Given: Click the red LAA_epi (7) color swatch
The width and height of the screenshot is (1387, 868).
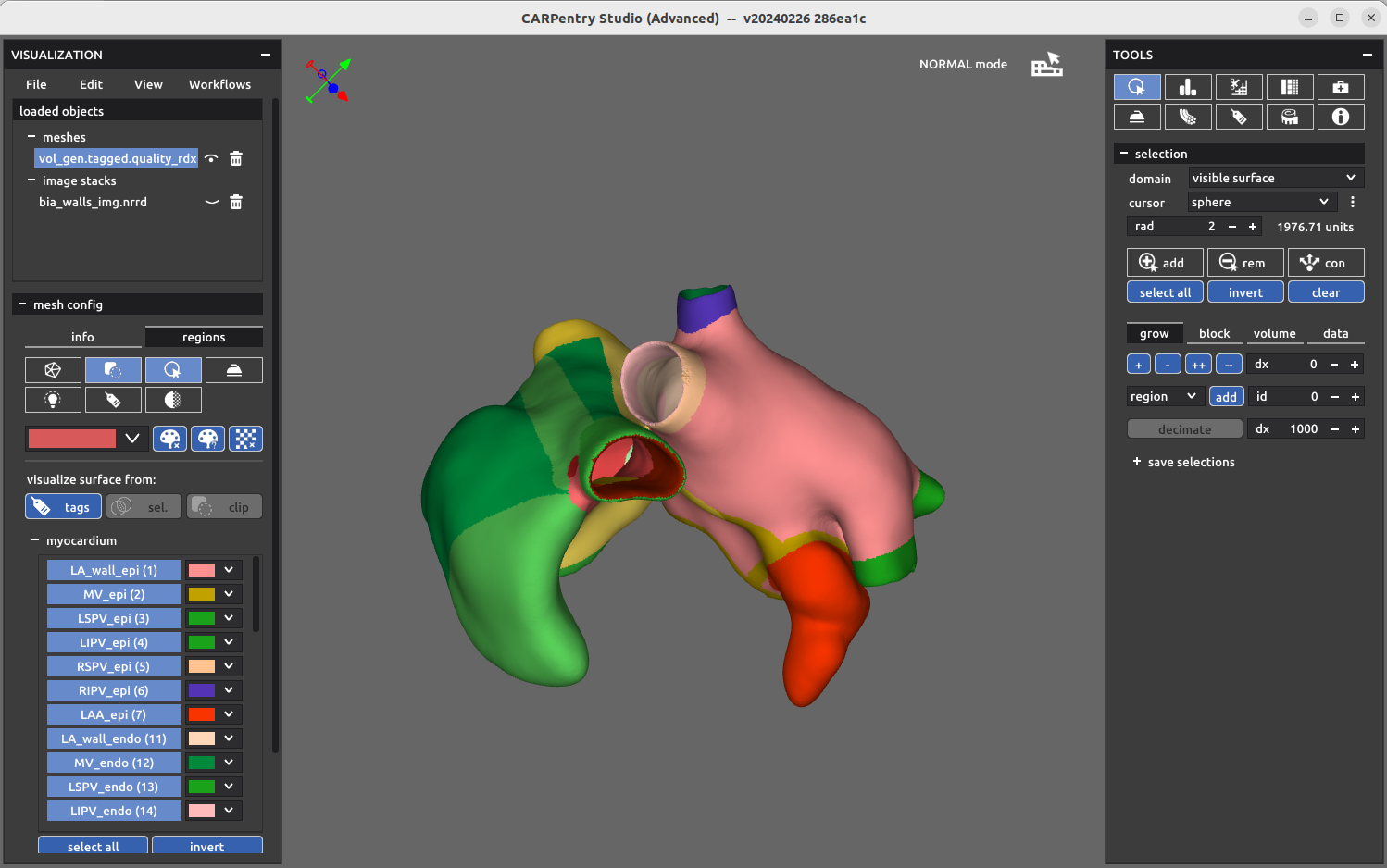Looking at the screenshot, I should [x=202, y=714].
